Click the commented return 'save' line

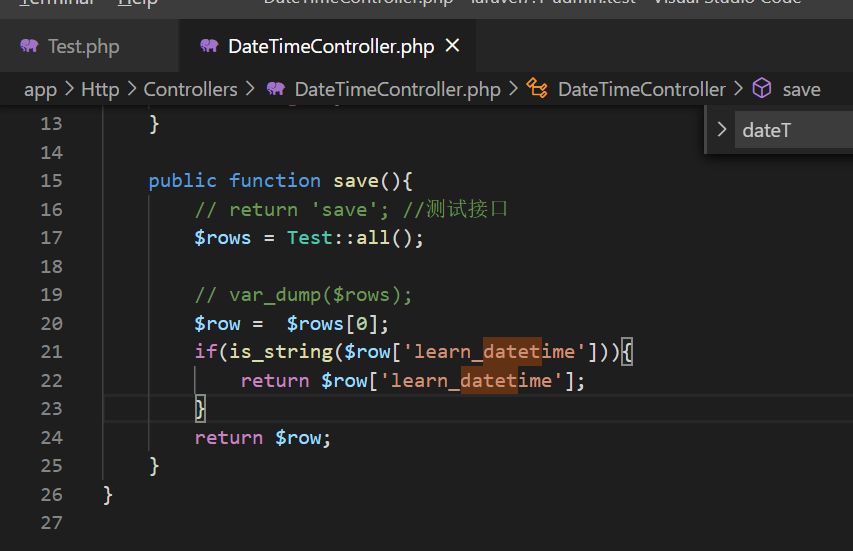tap(351, 209)
